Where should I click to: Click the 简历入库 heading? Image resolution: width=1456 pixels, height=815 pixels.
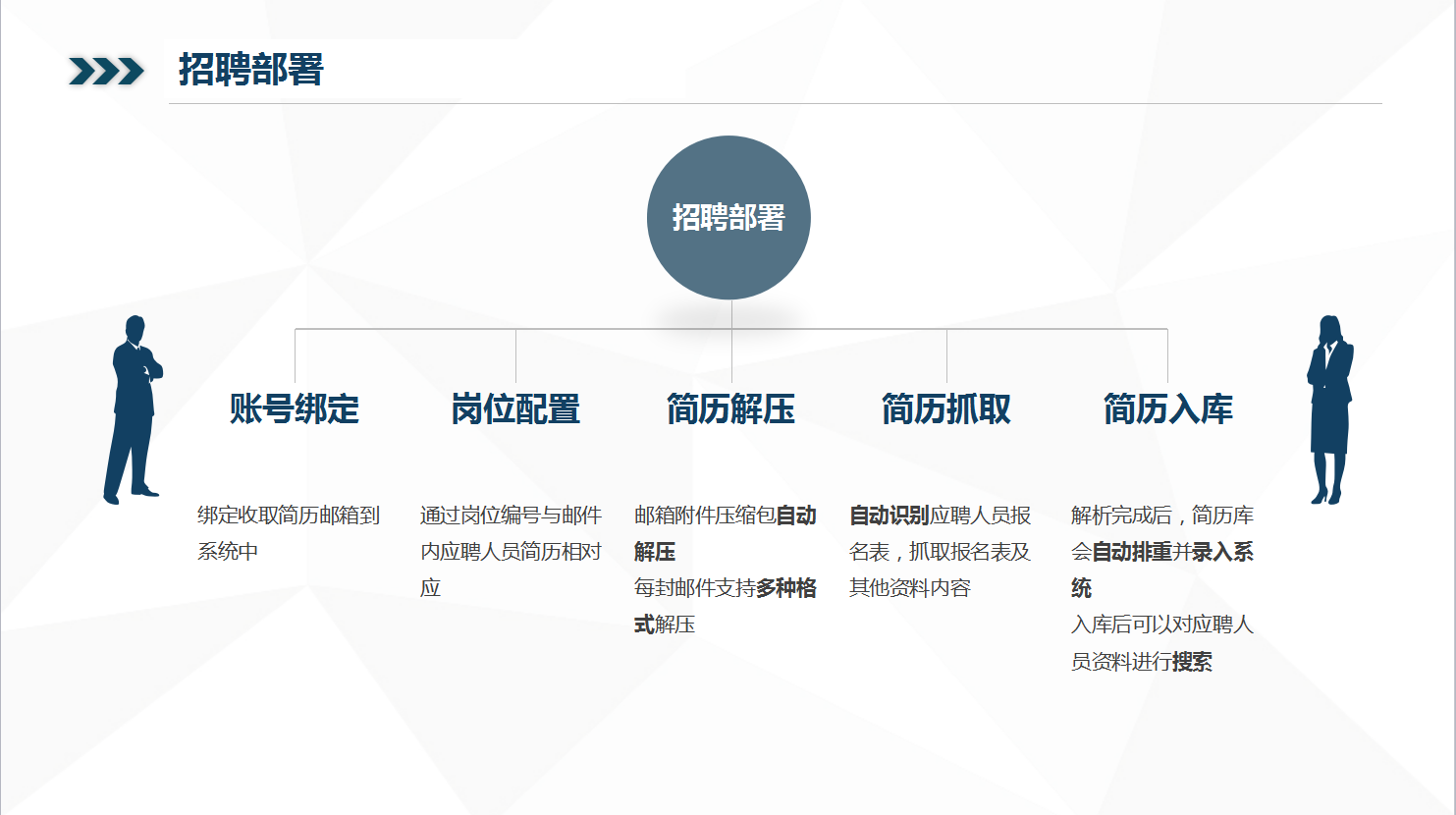(x=1168, y=408)
